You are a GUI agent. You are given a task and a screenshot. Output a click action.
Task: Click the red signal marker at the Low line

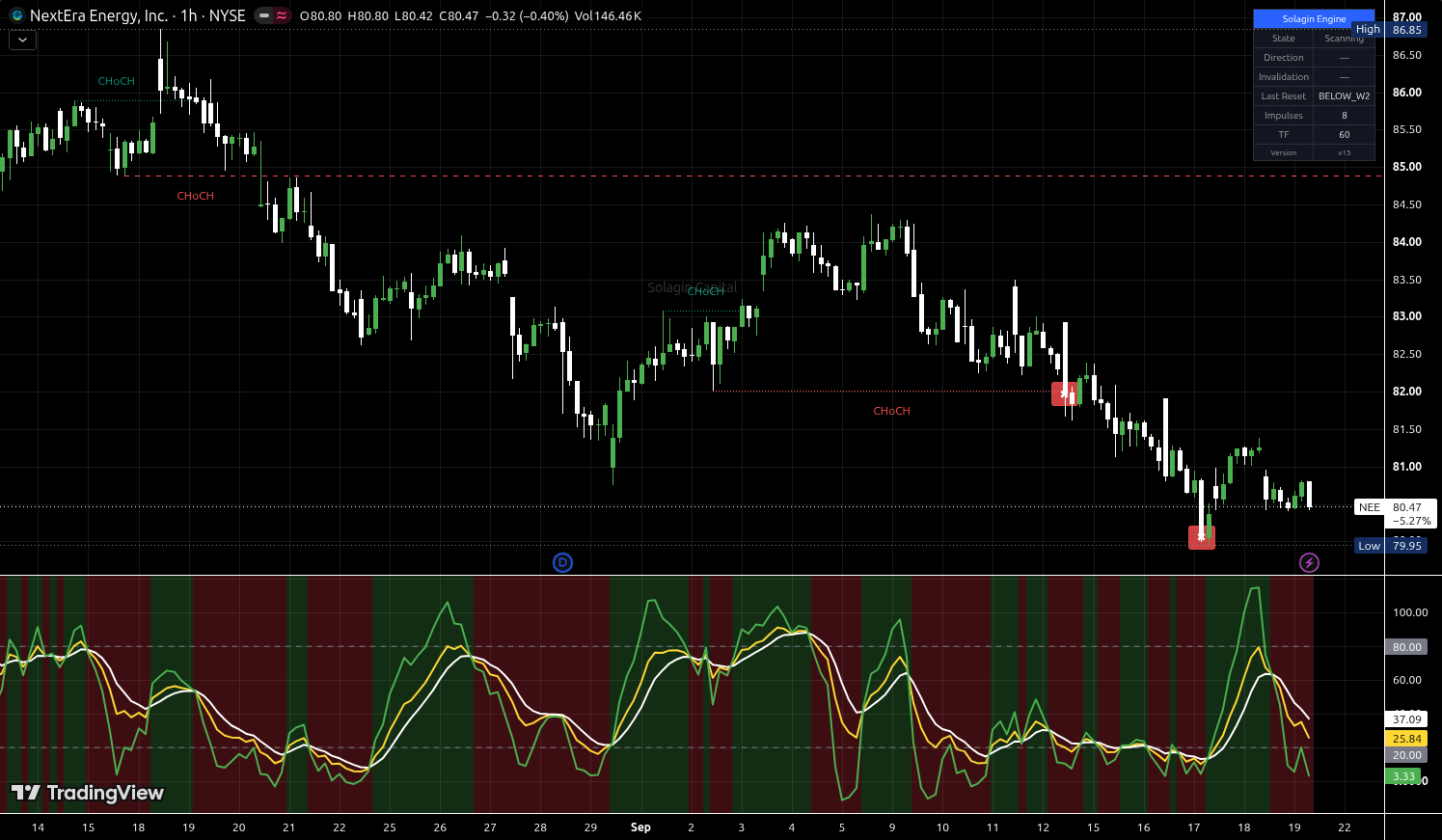[x=1202, y=537]
